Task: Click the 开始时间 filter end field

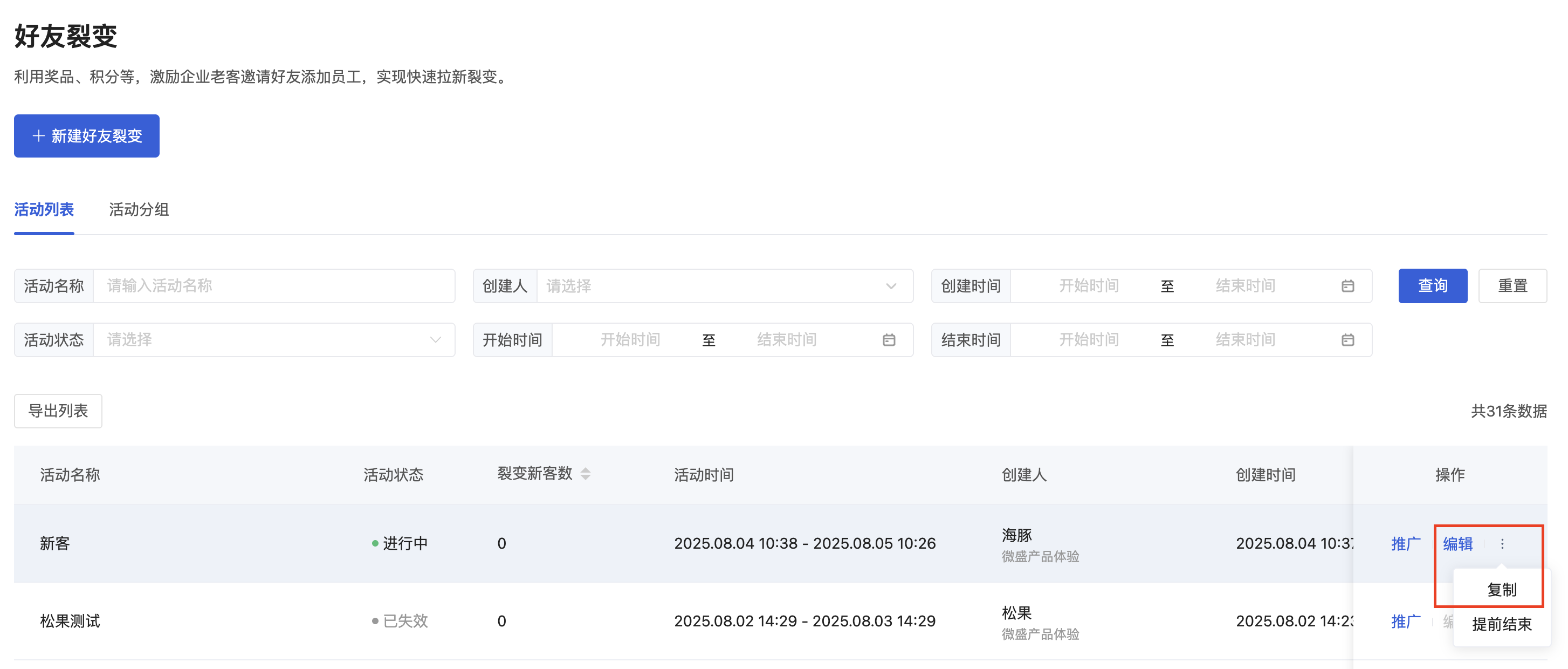Action: (787, 339)
